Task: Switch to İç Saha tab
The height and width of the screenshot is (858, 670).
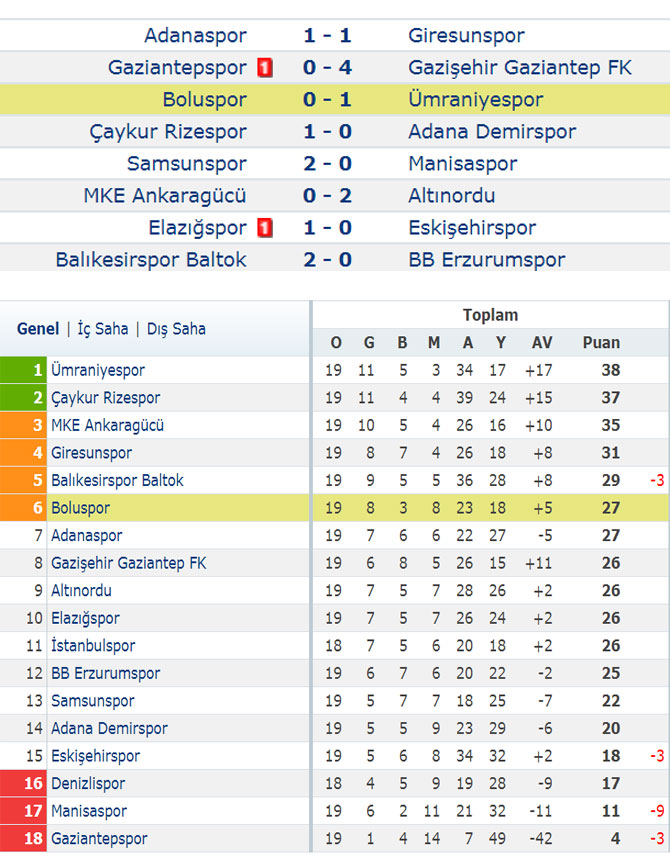Action: point(103,329)
